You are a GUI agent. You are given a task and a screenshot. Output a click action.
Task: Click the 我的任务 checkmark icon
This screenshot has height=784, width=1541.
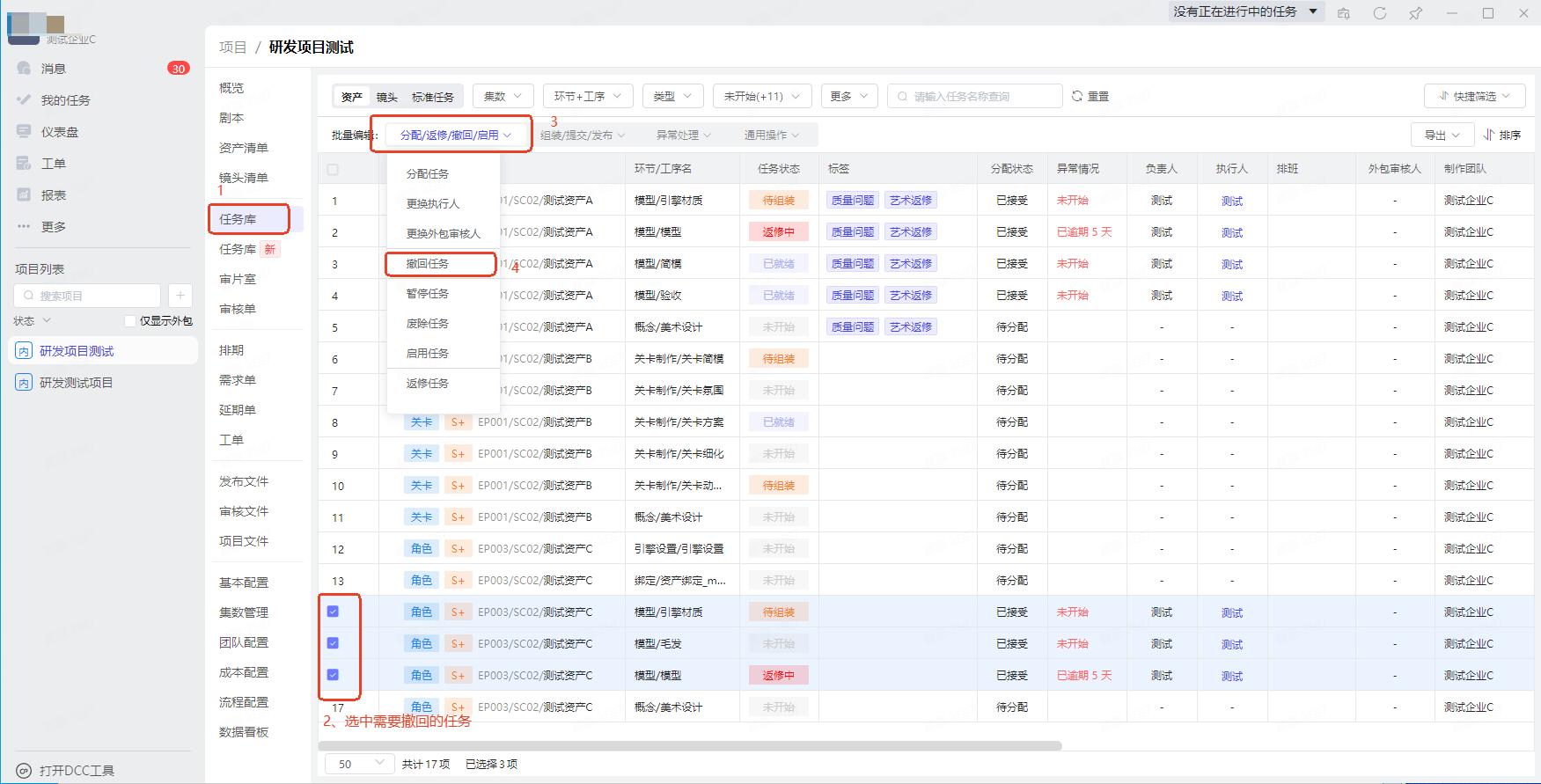pos(24,100)
